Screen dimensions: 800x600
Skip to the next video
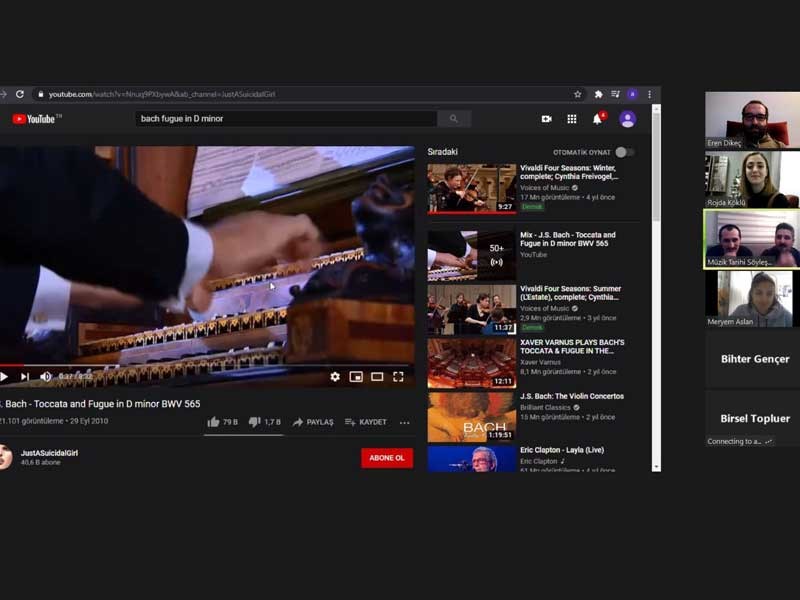(x=24, y=377)
